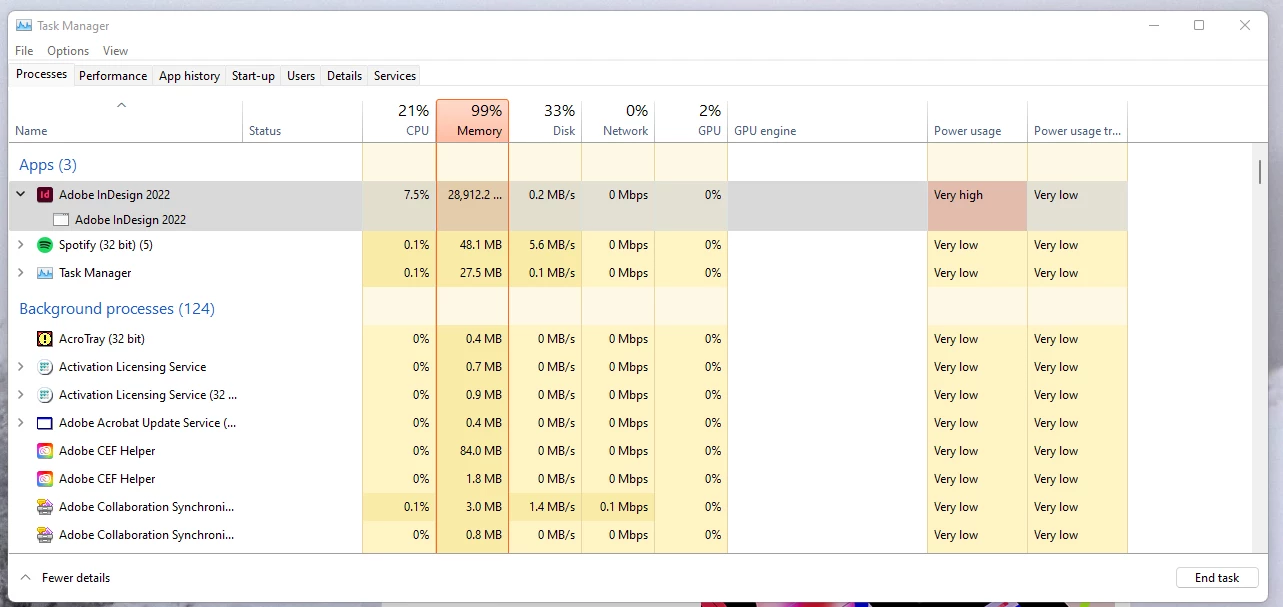This screenshot has height=607, width=1283.
Task: Click the 0.8 MB Adobe Collaboration Synchronizer icon
Action: pos(44,535)
